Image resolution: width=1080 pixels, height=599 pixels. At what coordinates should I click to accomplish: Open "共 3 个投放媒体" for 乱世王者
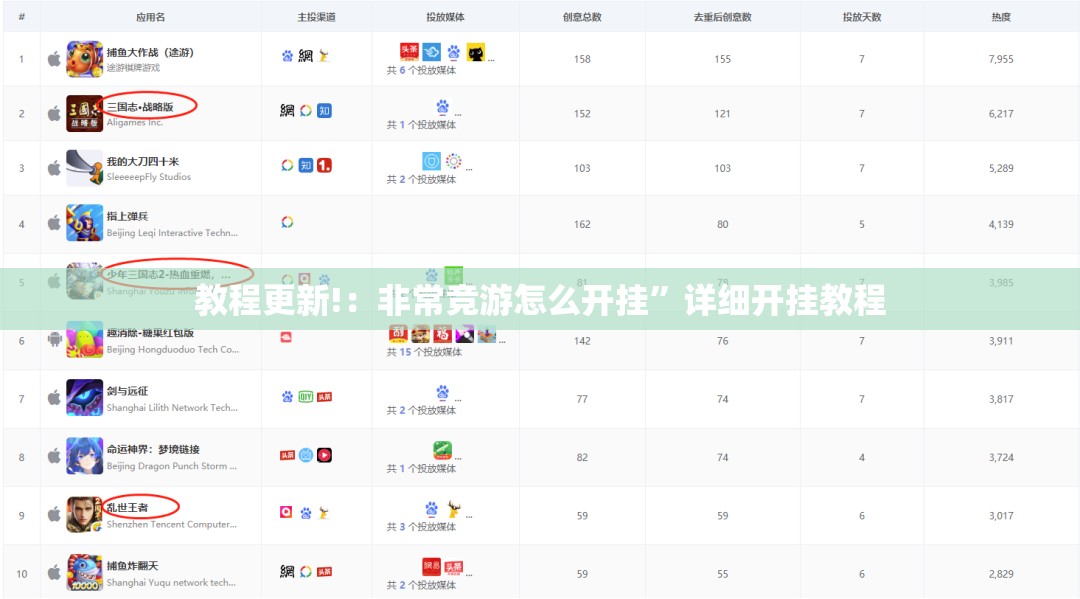422,527
